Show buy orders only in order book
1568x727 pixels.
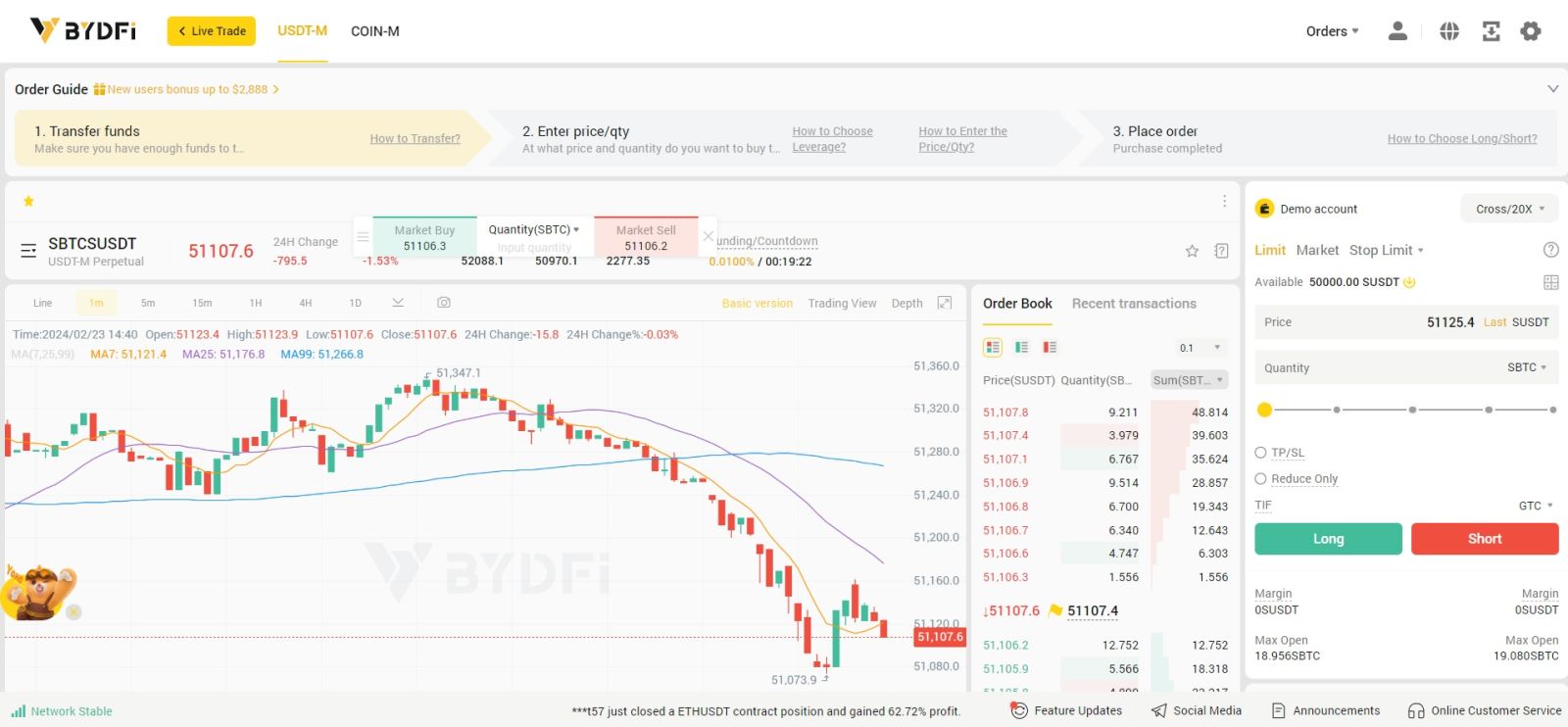[x=1021, y=347]
